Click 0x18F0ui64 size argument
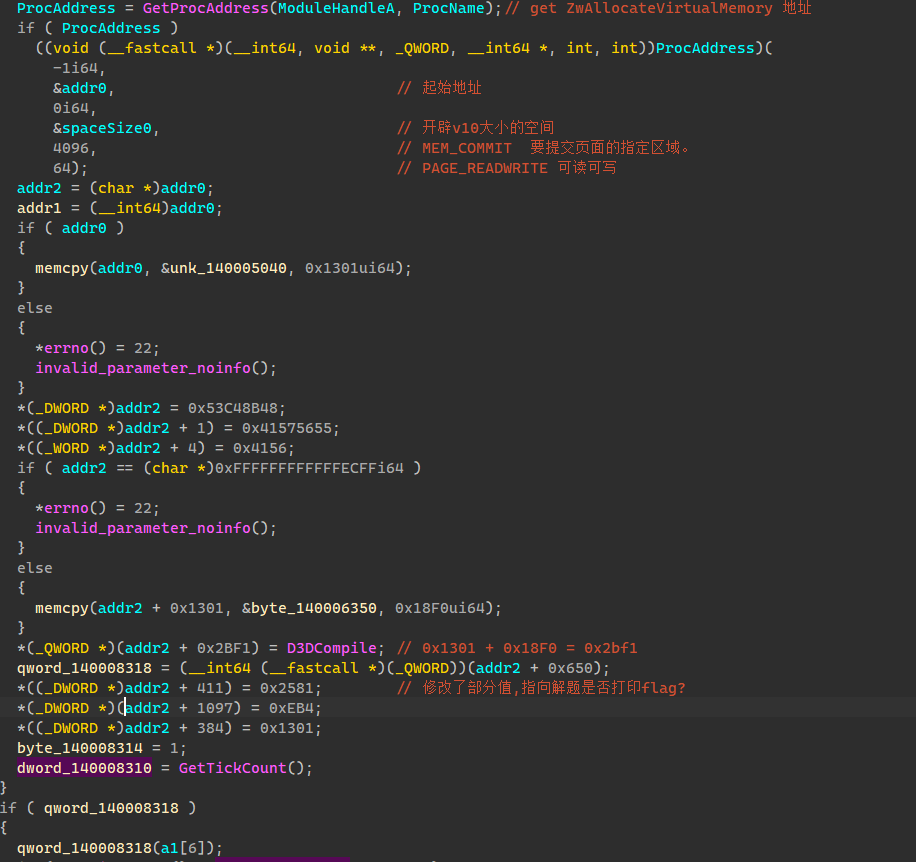This screenshot has width=916, height=862. 439,608
